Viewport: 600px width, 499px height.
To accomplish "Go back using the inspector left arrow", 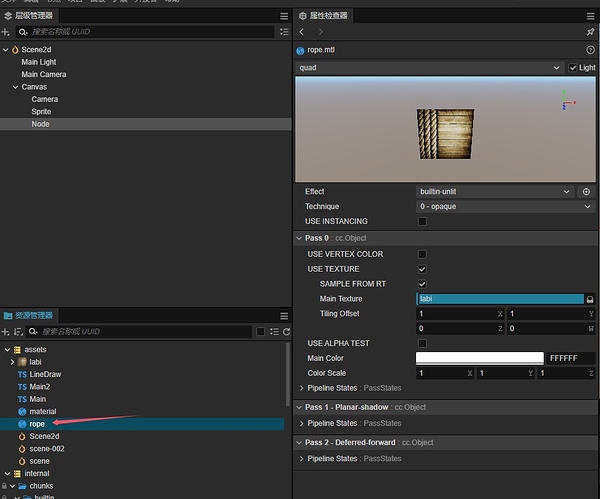I will (302, 32).
